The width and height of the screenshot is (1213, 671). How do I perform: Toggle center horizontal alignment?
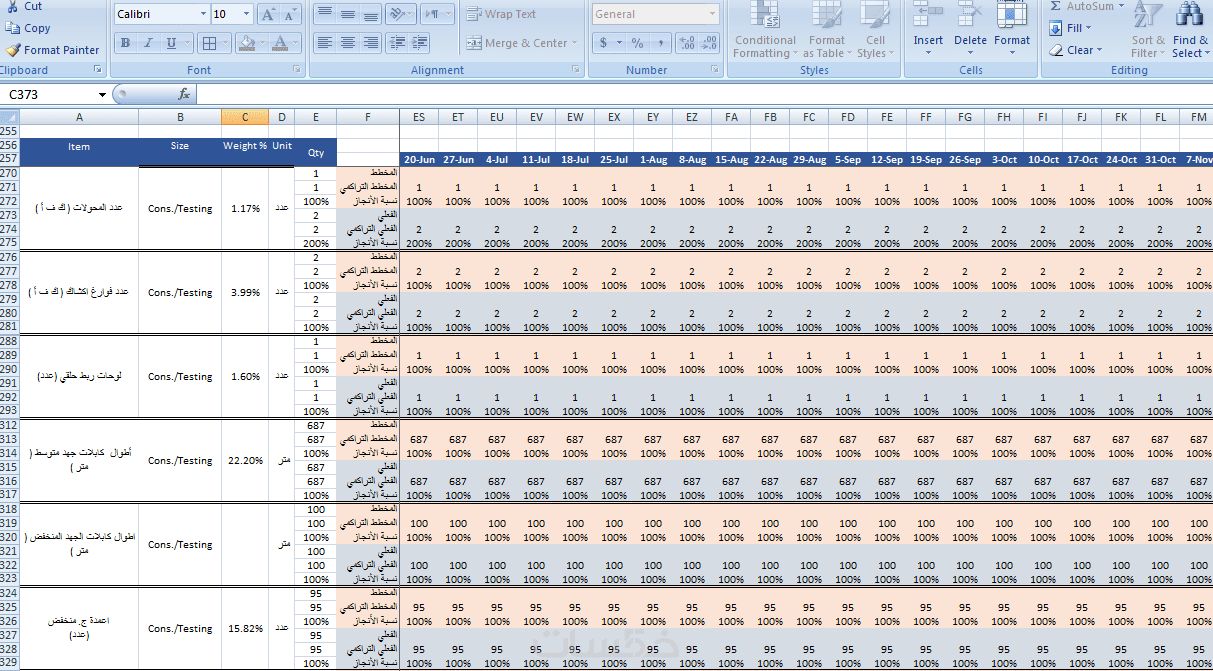347,43
